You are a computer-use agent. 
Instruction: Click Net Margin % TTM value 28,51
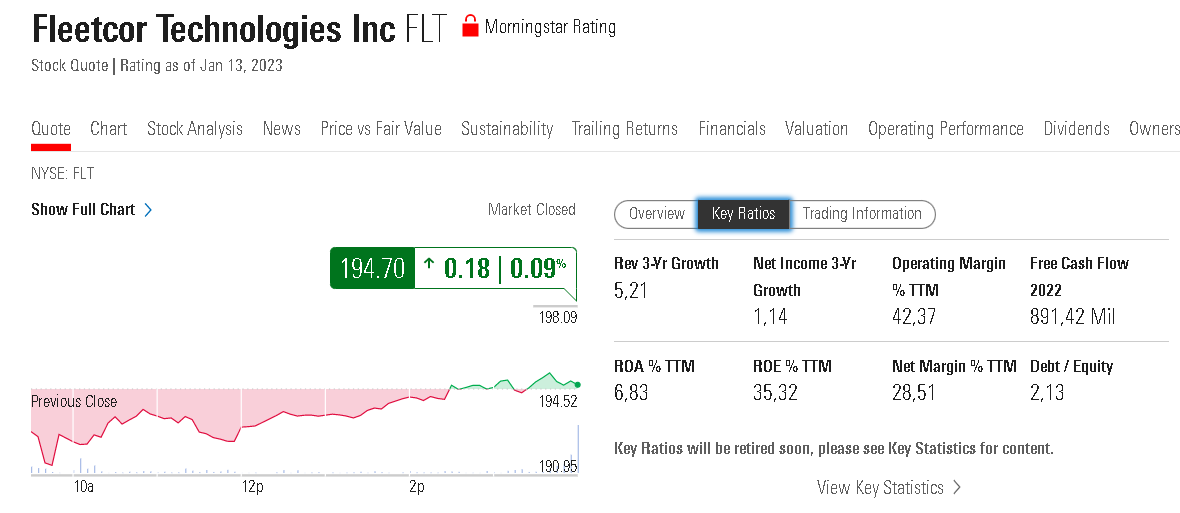(x=914, y=393)
